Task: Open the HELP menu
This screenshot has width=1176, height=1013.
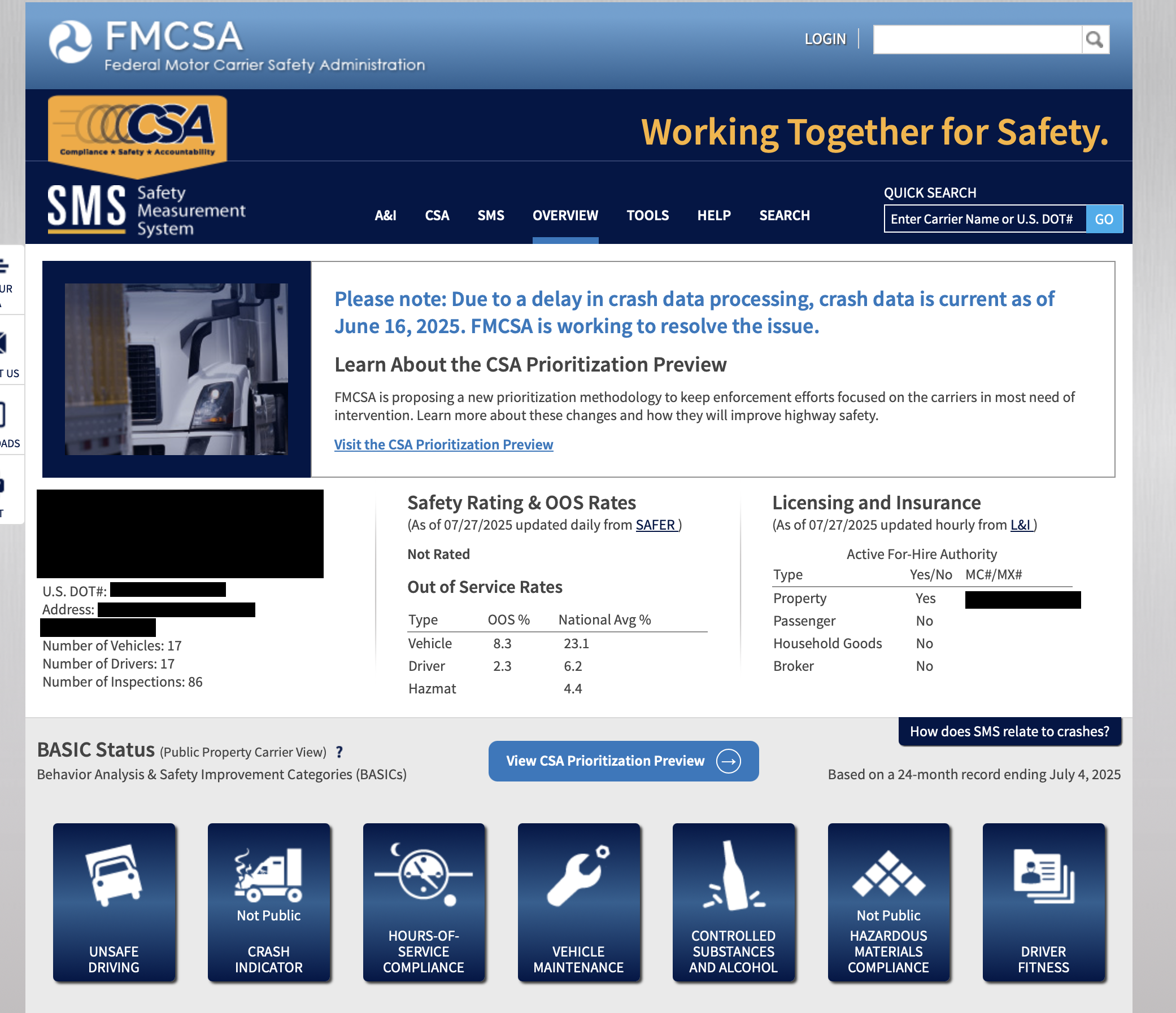Action: tap(714, 216)
